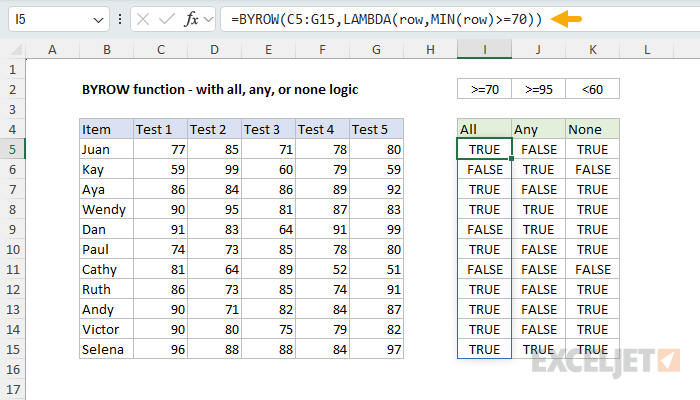This screenshot has width=700, height=400.
Task: Click the 'Any' header cell
Action: point(538,129)
